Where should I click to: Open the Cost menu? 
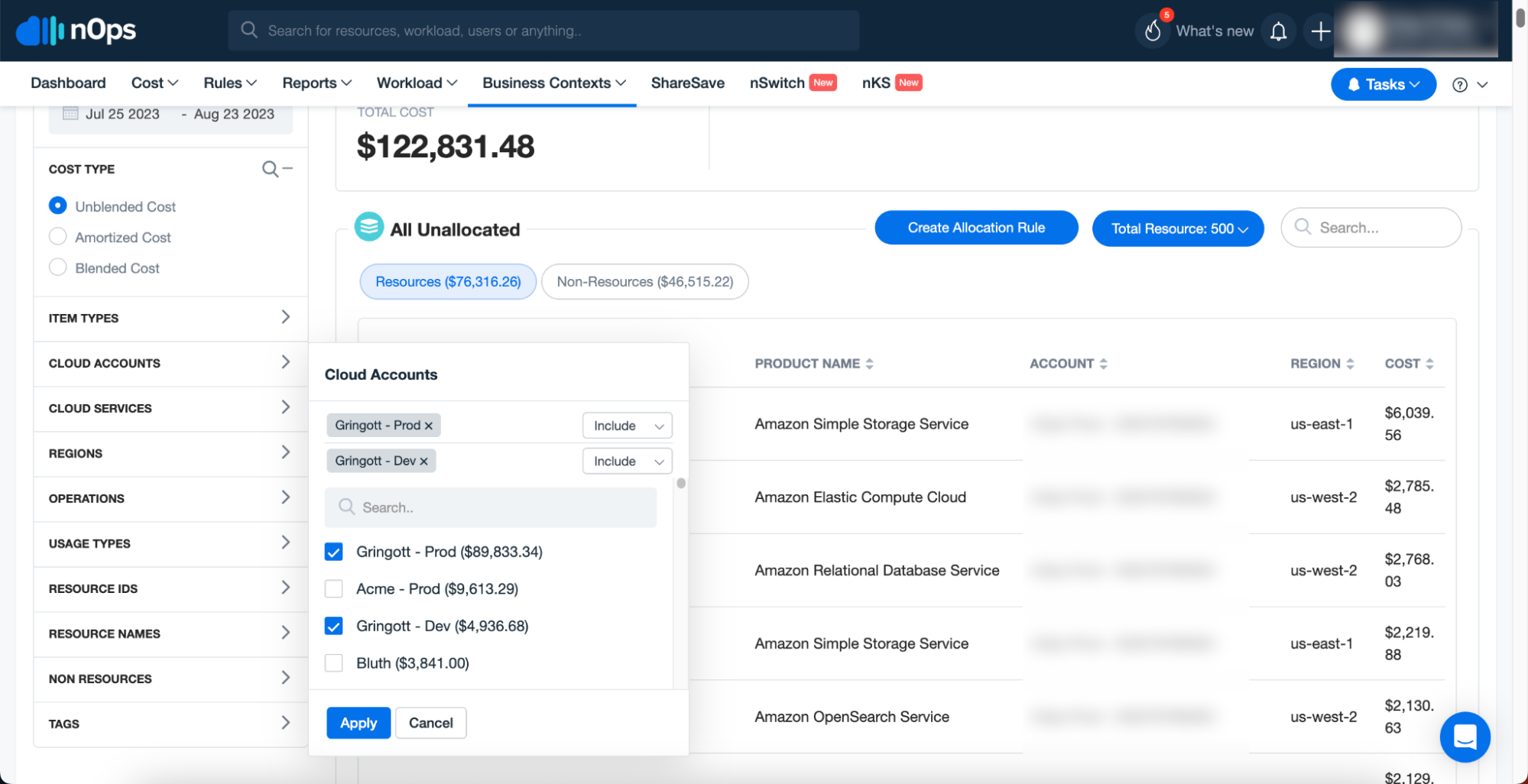tap(154, 83)
